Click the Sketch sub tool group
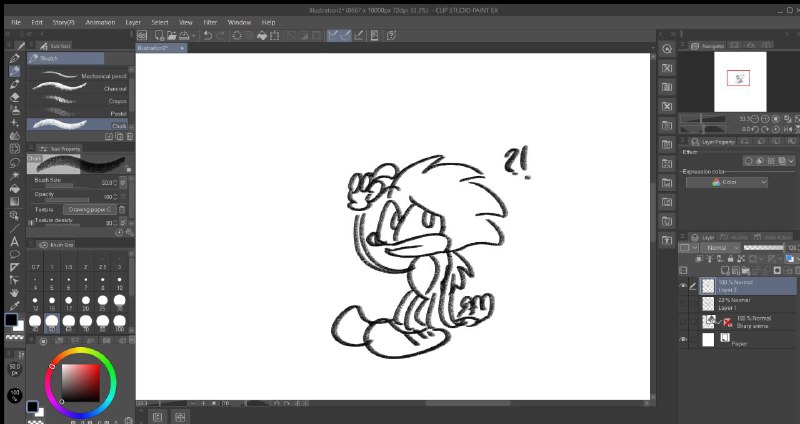Image resolution: width=800 pixels, height=424 pixels. 65,58
